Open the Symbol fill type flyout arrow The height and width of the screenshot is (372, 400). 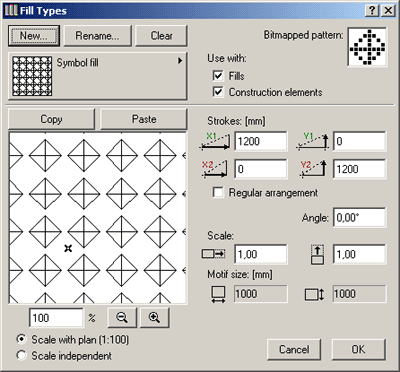[x=180, y=61]
